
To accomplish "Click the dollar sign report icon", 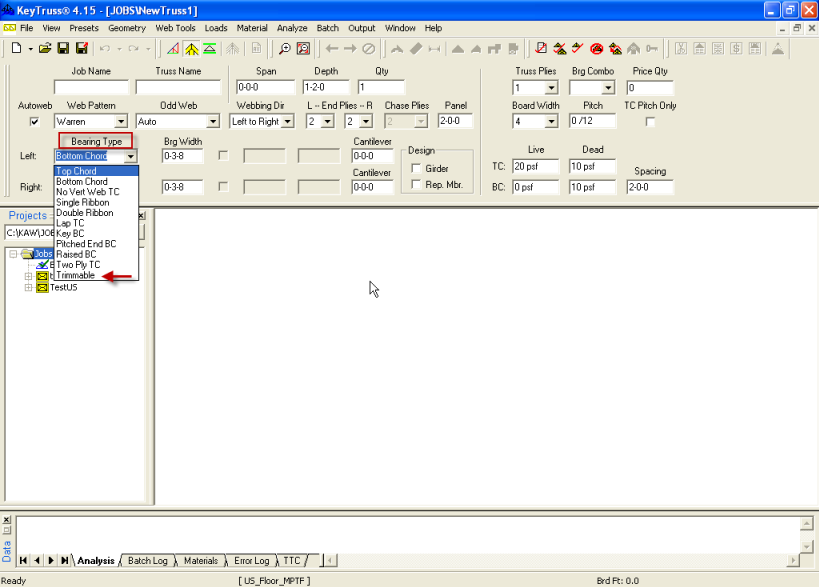I will click(x=736, y=49).
